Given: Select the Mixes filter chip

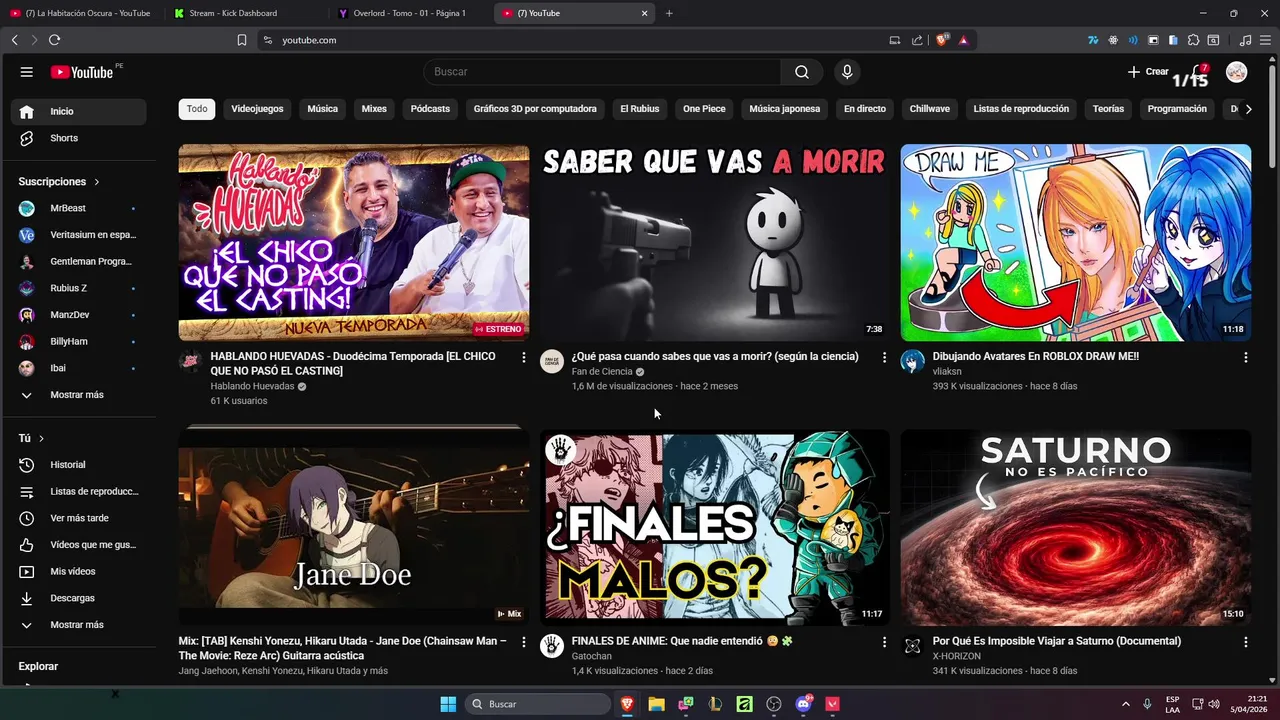Looking at the screenshot, I should click(x=374, y=109).
